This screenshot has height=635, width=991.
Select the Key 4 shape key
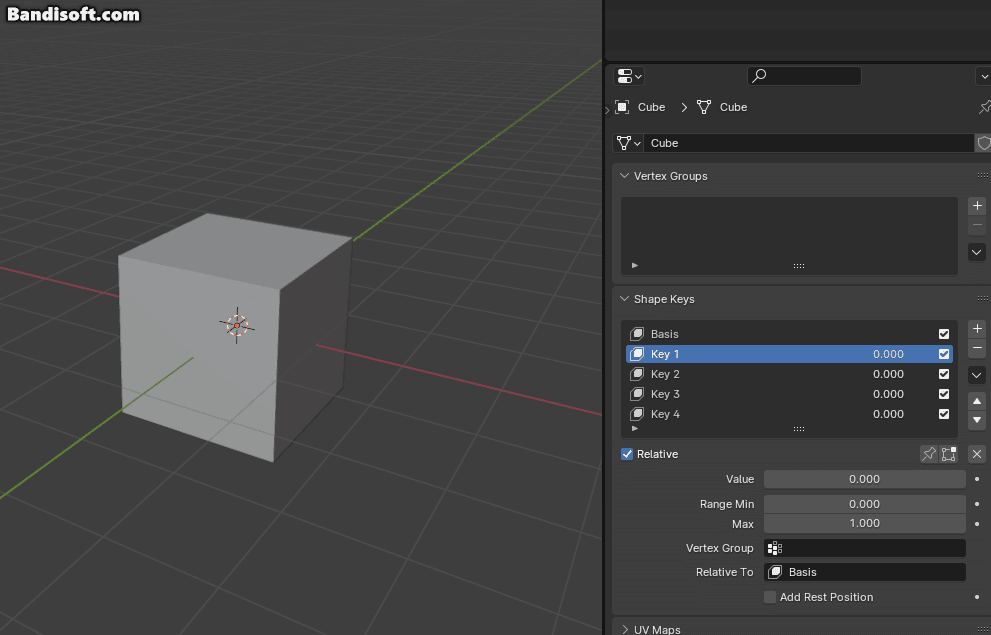tap(789, 414)
